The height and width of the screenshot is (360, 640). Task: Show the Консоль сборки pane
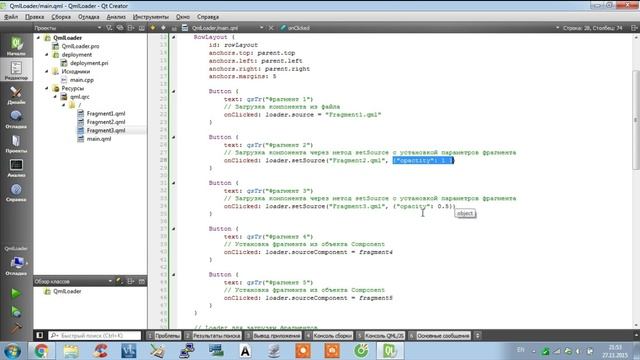click(x=329, y=336)
